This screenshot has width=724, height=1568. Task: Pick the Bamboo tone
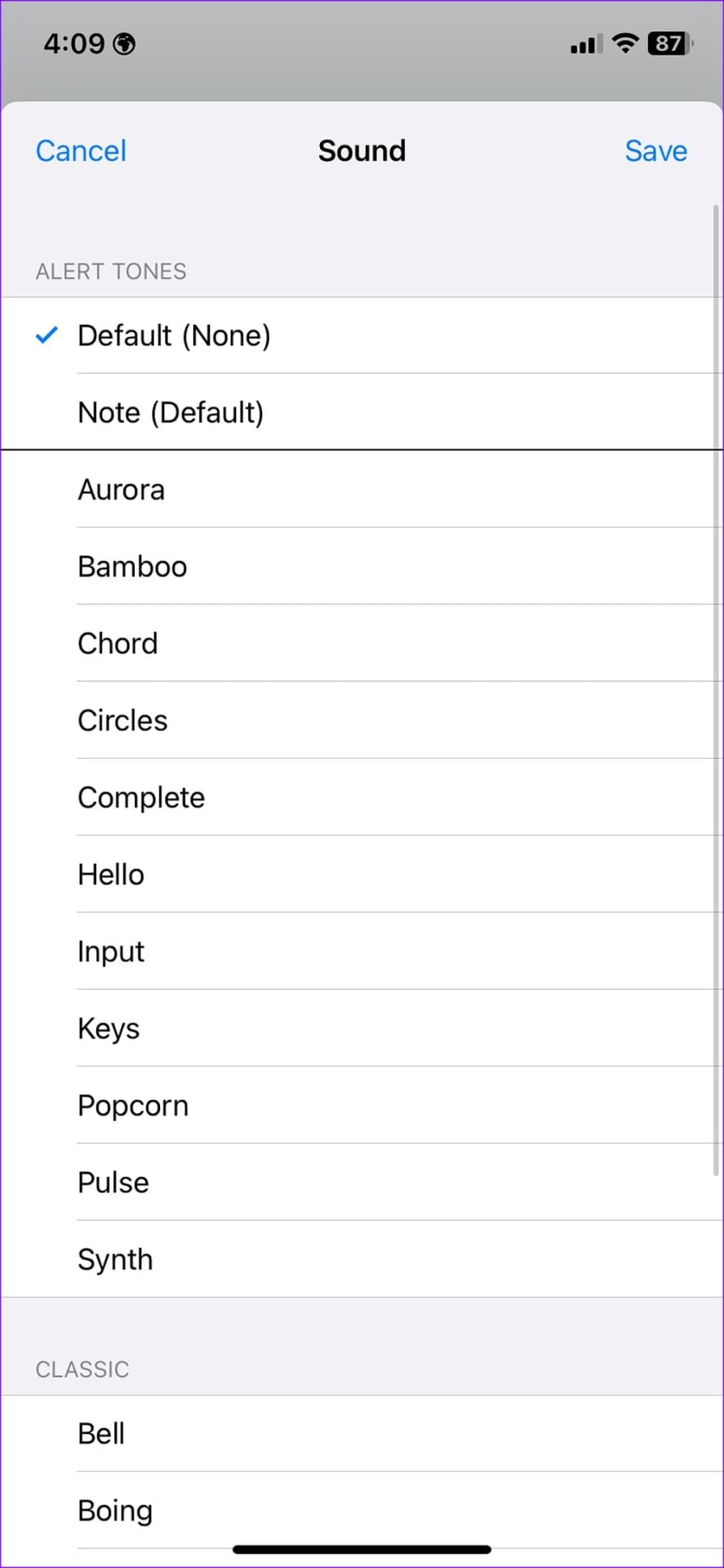pos(362,566)
